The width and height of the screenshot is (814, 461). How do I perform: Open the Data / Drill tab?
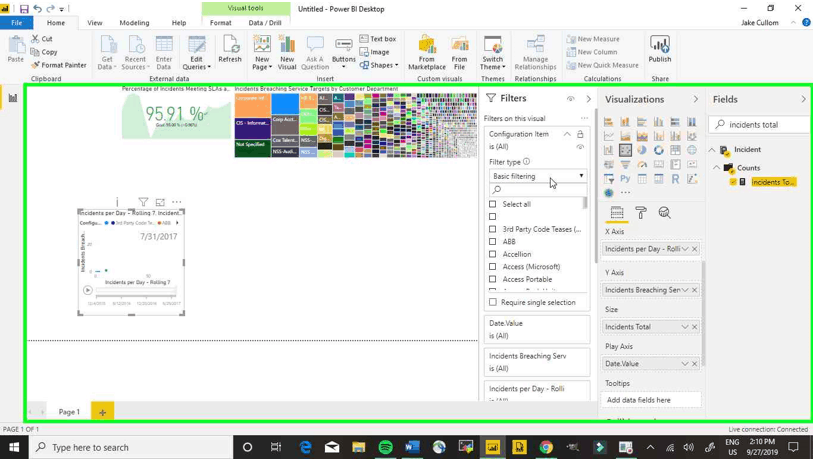pyautogui.click(x=265, y=23)
